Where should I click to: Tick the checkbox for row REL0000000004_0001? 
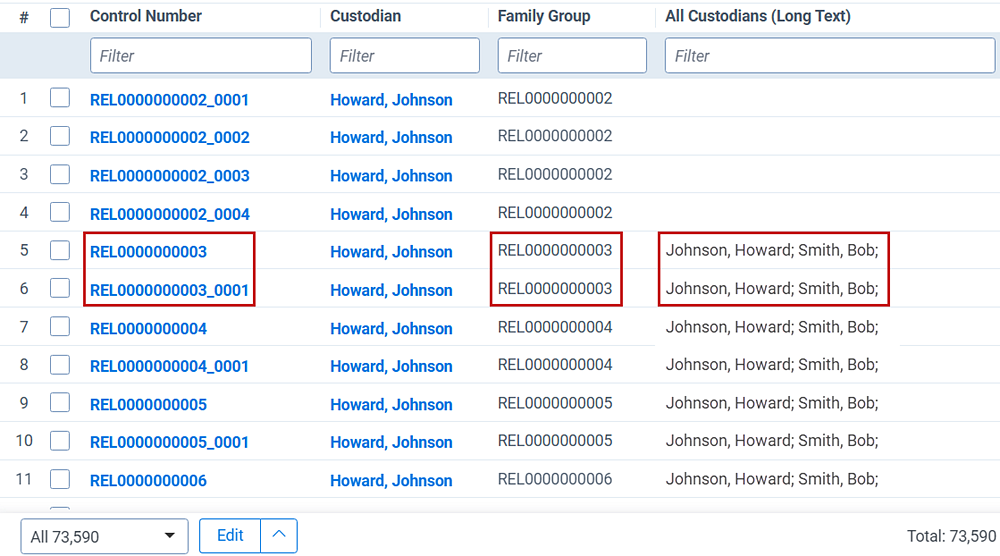60,365
